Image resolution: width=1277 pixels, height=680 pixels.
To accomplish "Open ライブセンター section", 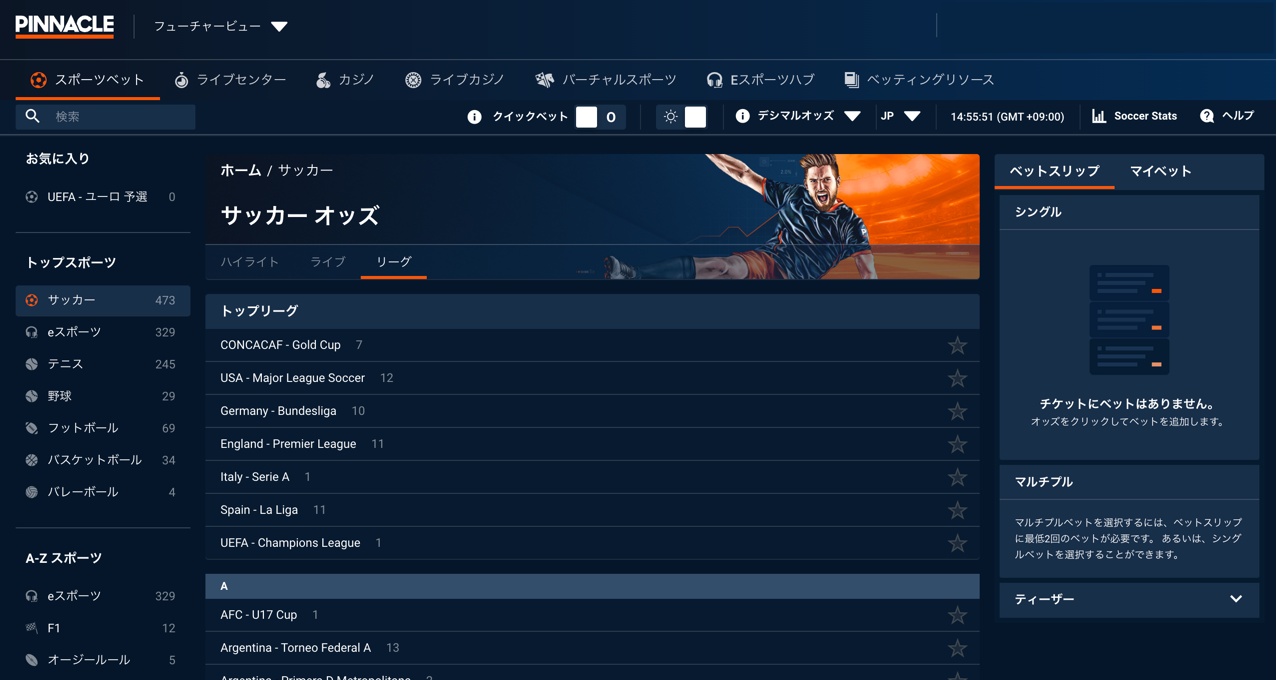I will (x=230, y=80).
